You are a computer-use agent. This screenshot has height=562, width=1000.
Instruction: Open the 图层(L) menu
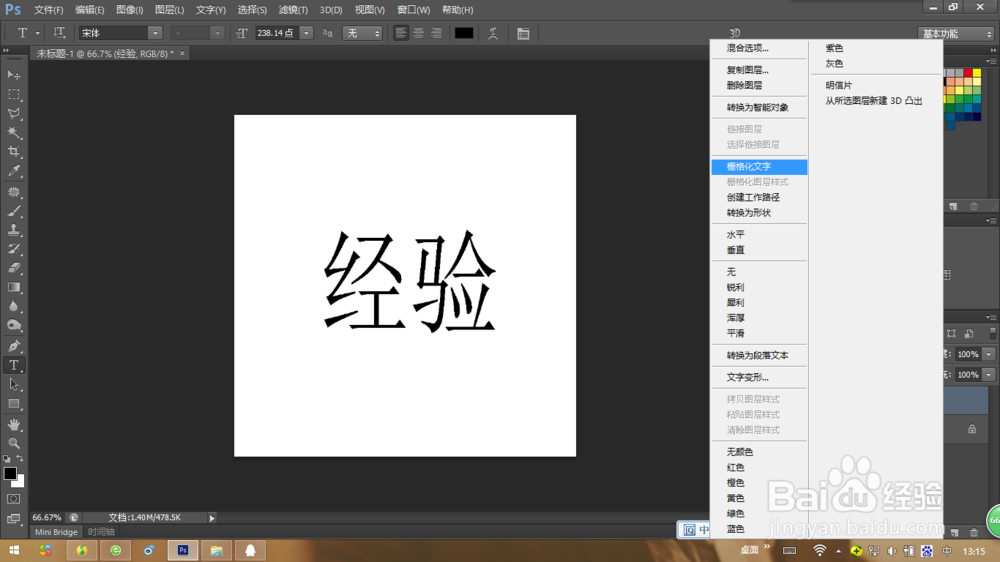169,10
